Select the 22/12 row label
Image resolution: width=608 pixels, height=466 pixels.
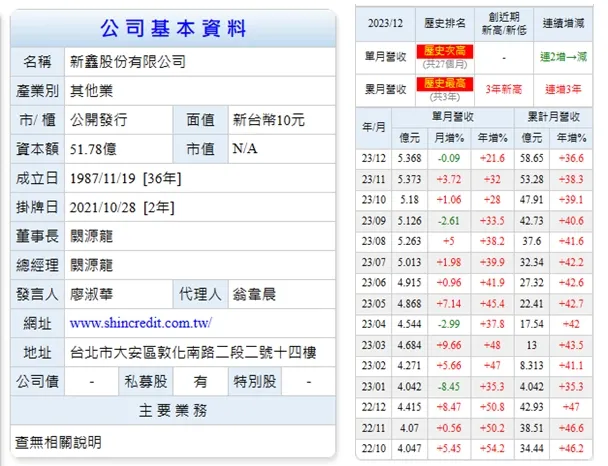[374, 407]
